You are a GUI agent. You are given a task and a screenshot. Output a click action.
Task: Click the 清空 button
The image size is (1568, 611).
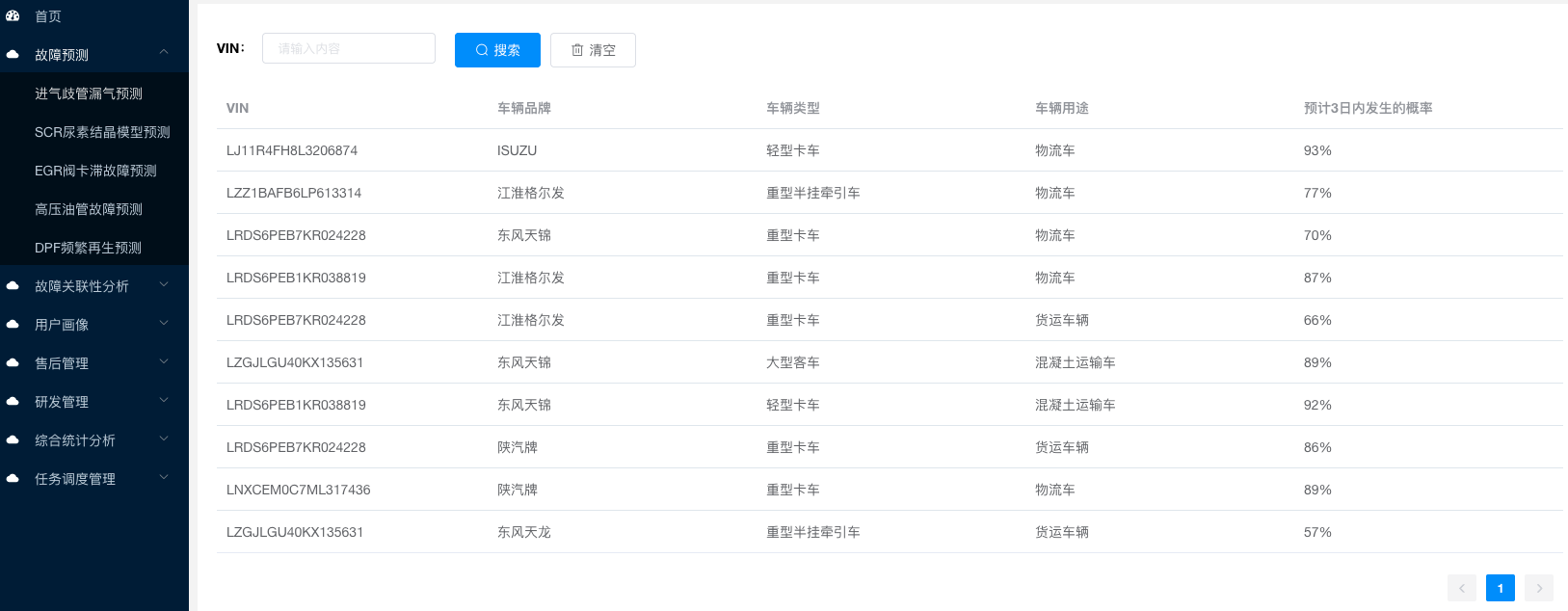(593, 50)
